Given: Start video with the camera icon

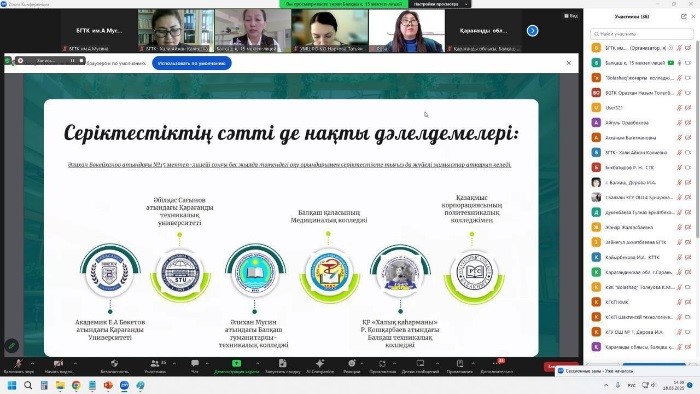Looking at the screenshot, I should pos(58,364).
